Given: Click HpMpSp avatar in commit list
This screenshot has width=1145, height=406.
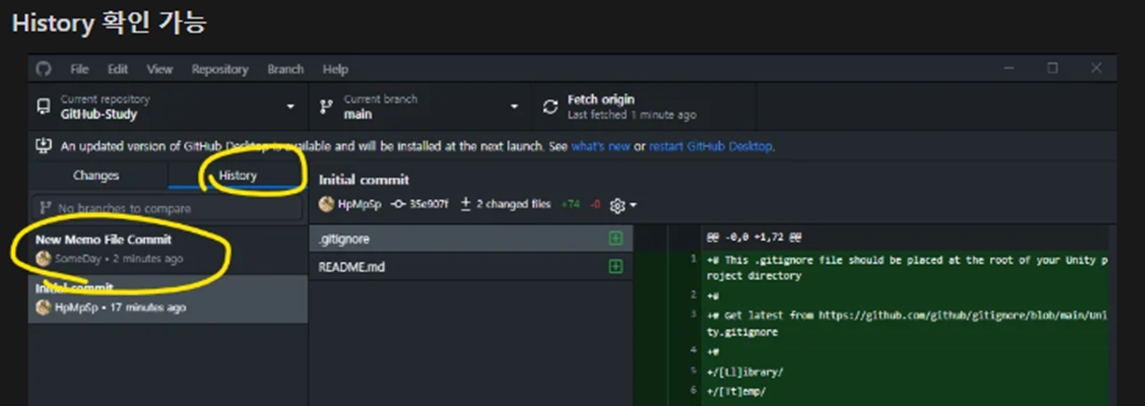Looking at the screenshot, I should [44, 307].
